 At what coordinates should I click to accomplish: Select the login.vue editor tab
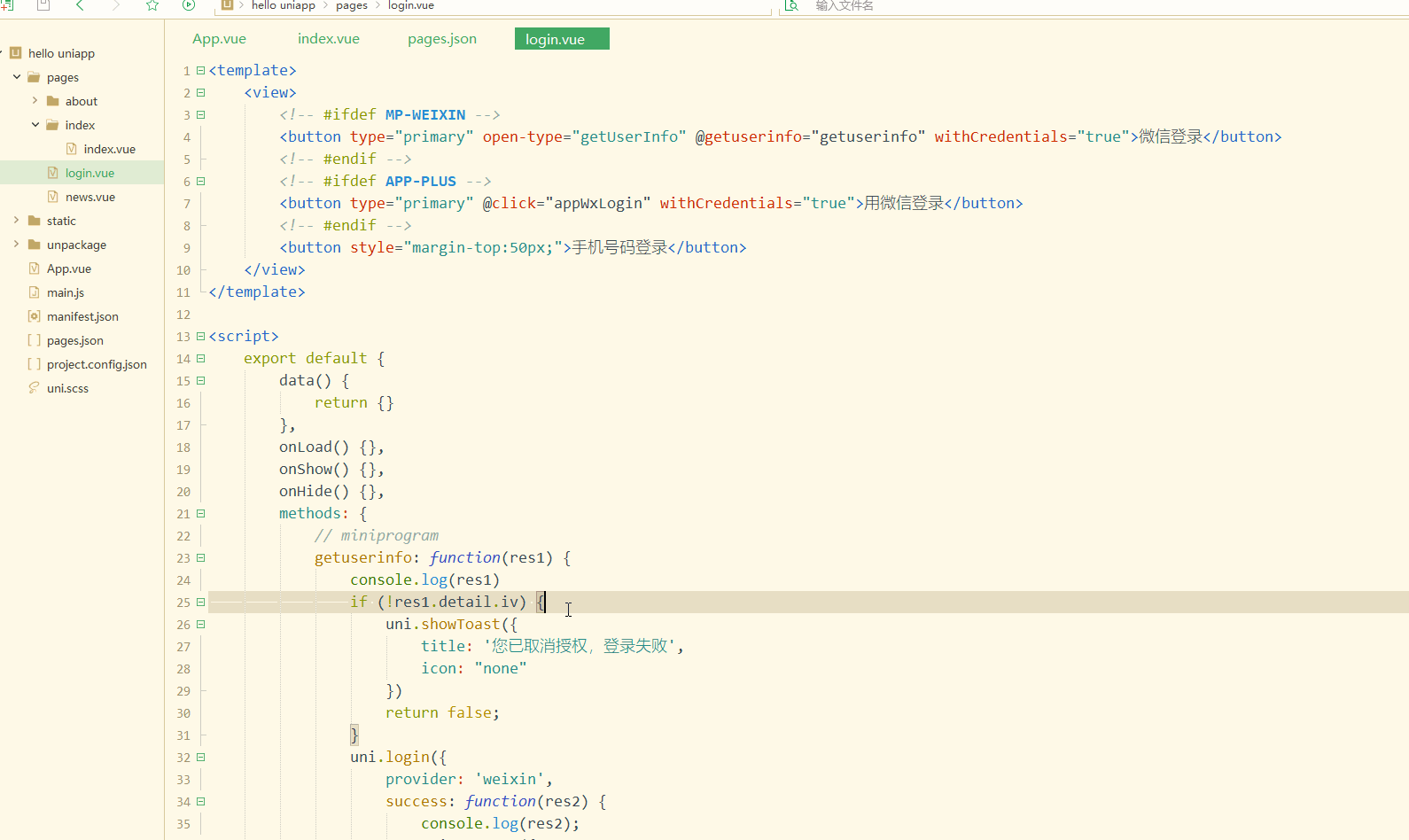(562, 39)
